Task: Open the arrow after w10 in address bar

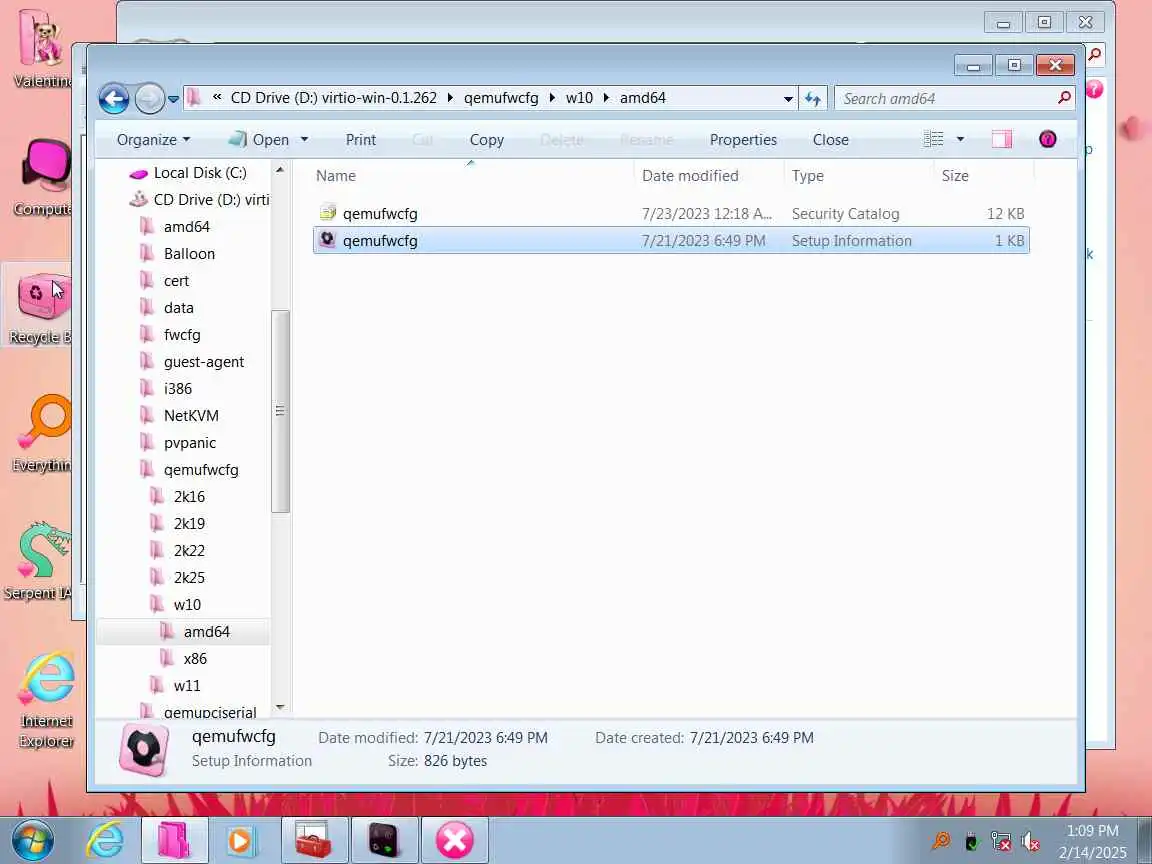Action: pyautogui.click(x=606, y=98)
